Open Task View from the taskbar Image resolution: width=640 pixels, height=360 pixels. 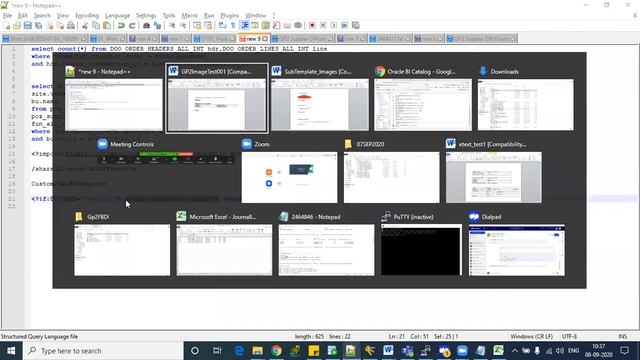217,351
